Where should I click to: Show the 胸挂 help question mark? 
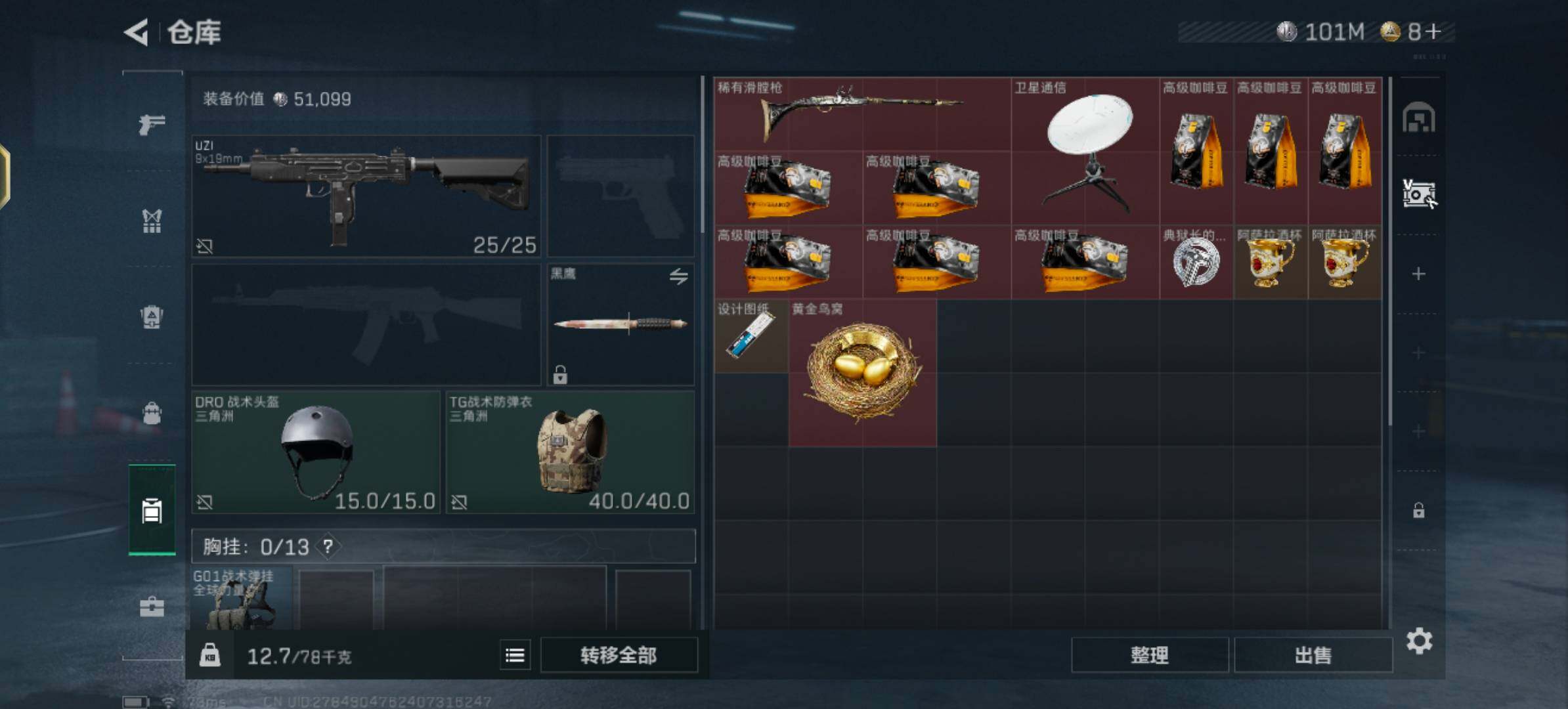328,546
